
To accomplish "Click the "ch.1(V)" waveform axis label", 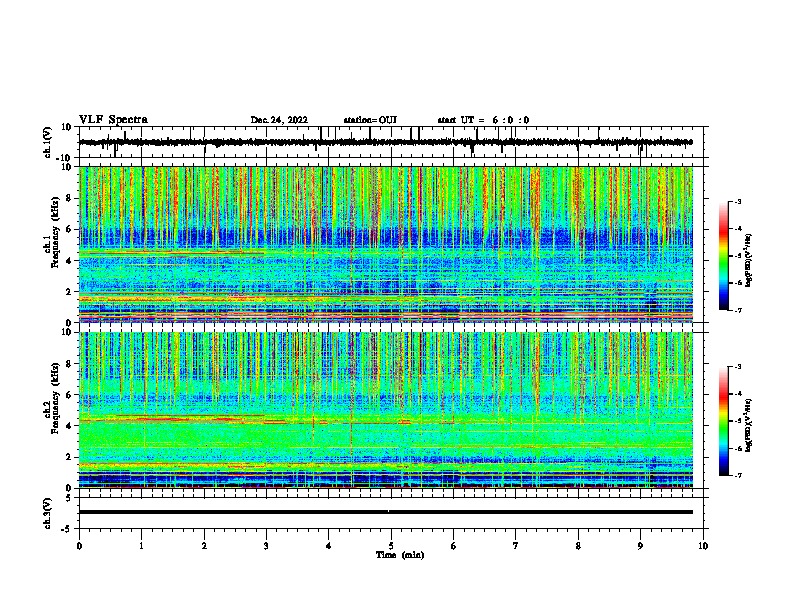I will pyautogui.click(x=48, y=142).
